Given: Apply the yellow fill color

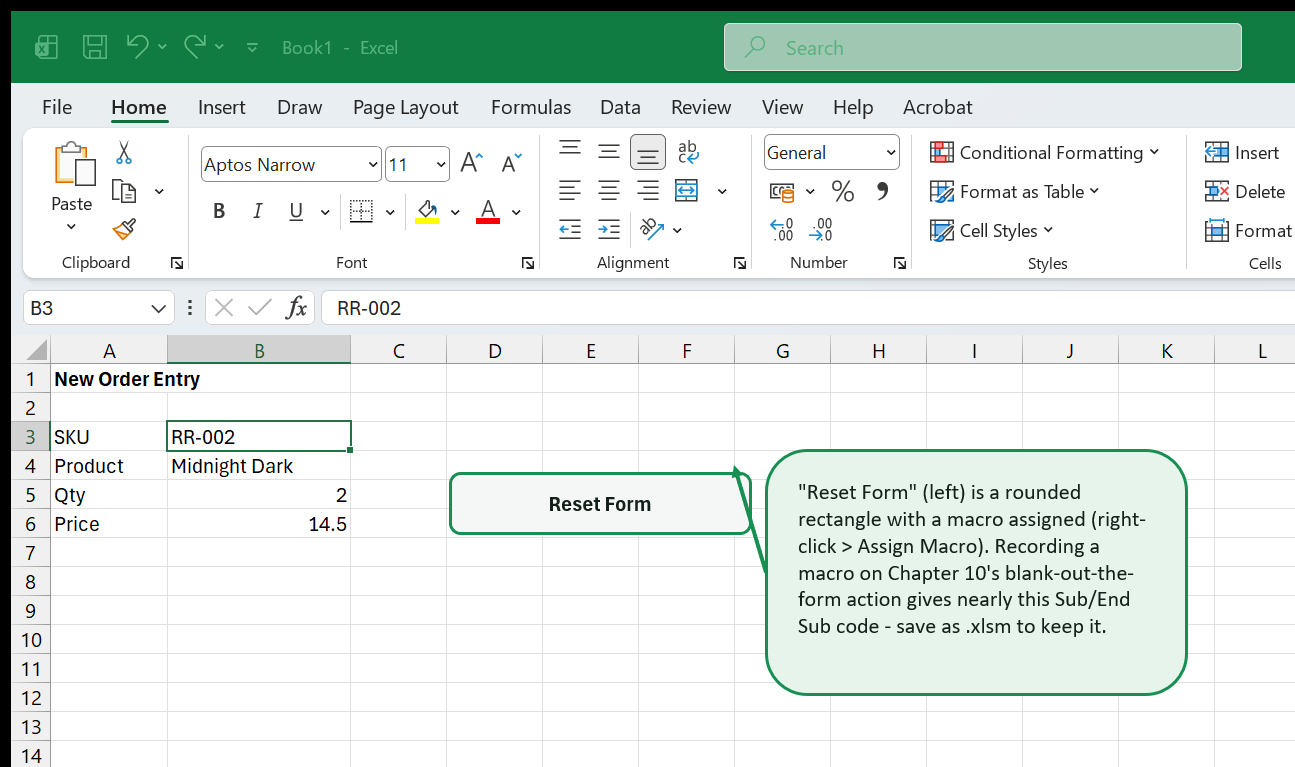Looking at the screenshot, I should click(427, 211).
